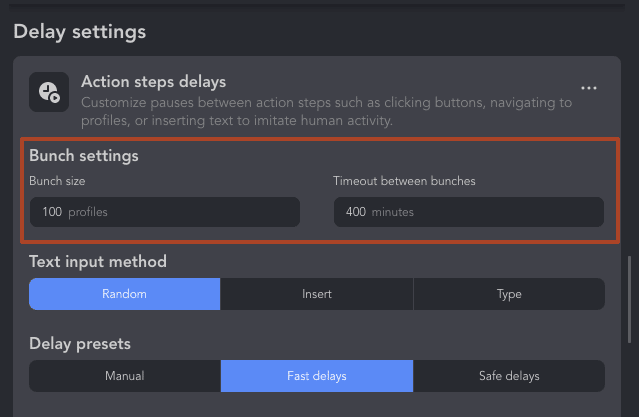This screenshot has height=417, width=639.
Task: Click the Timeout between bunches label
Action: click(404, 181)
